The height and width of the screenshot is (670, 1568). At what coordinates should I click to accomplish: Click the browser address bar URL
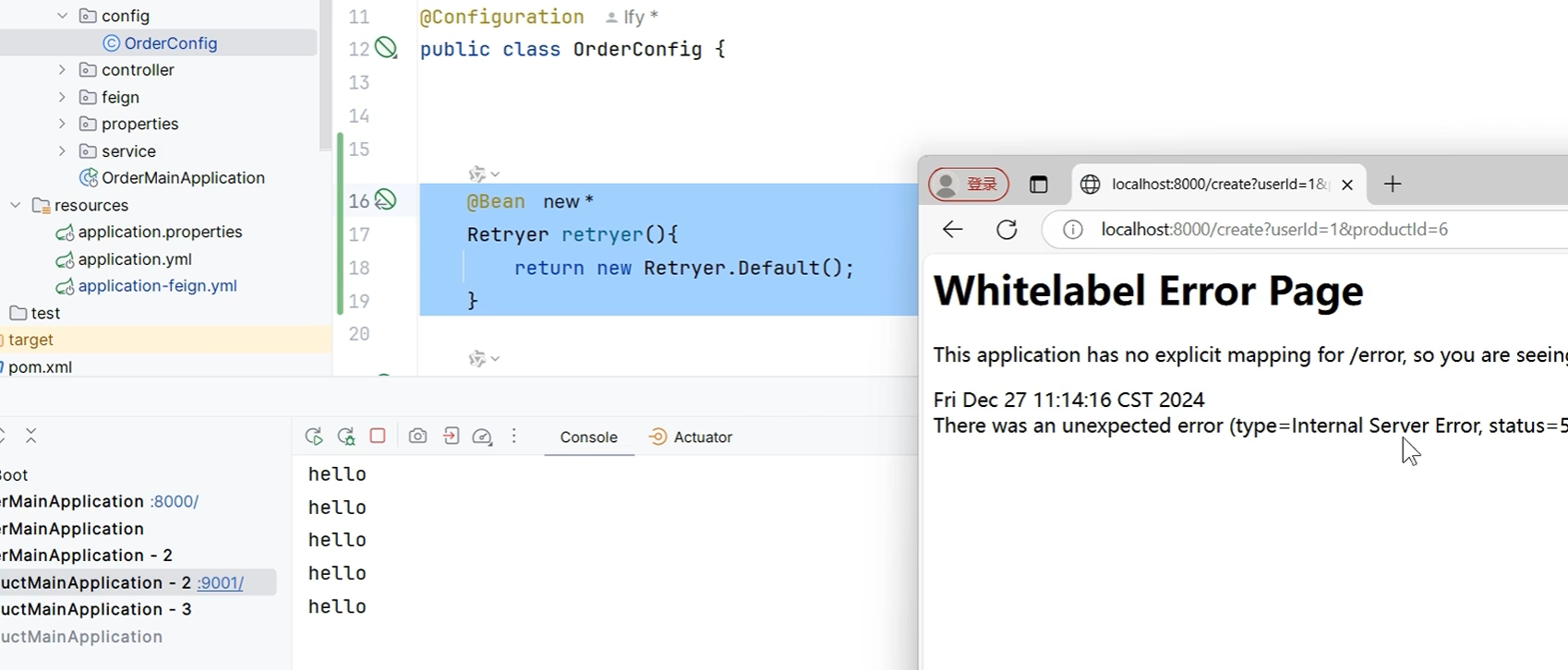[1274, 230]
